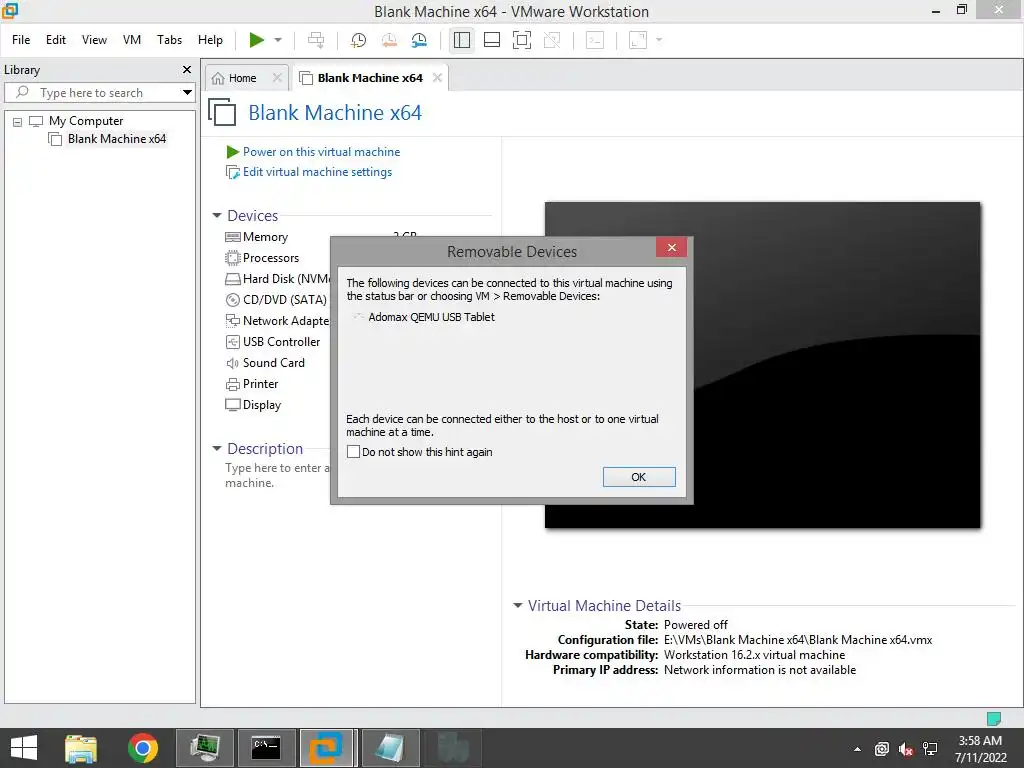Click the USB Controller device icon
Image resolution: width=1024 pixels, height=768 pixels.
(x=232, y=342)
